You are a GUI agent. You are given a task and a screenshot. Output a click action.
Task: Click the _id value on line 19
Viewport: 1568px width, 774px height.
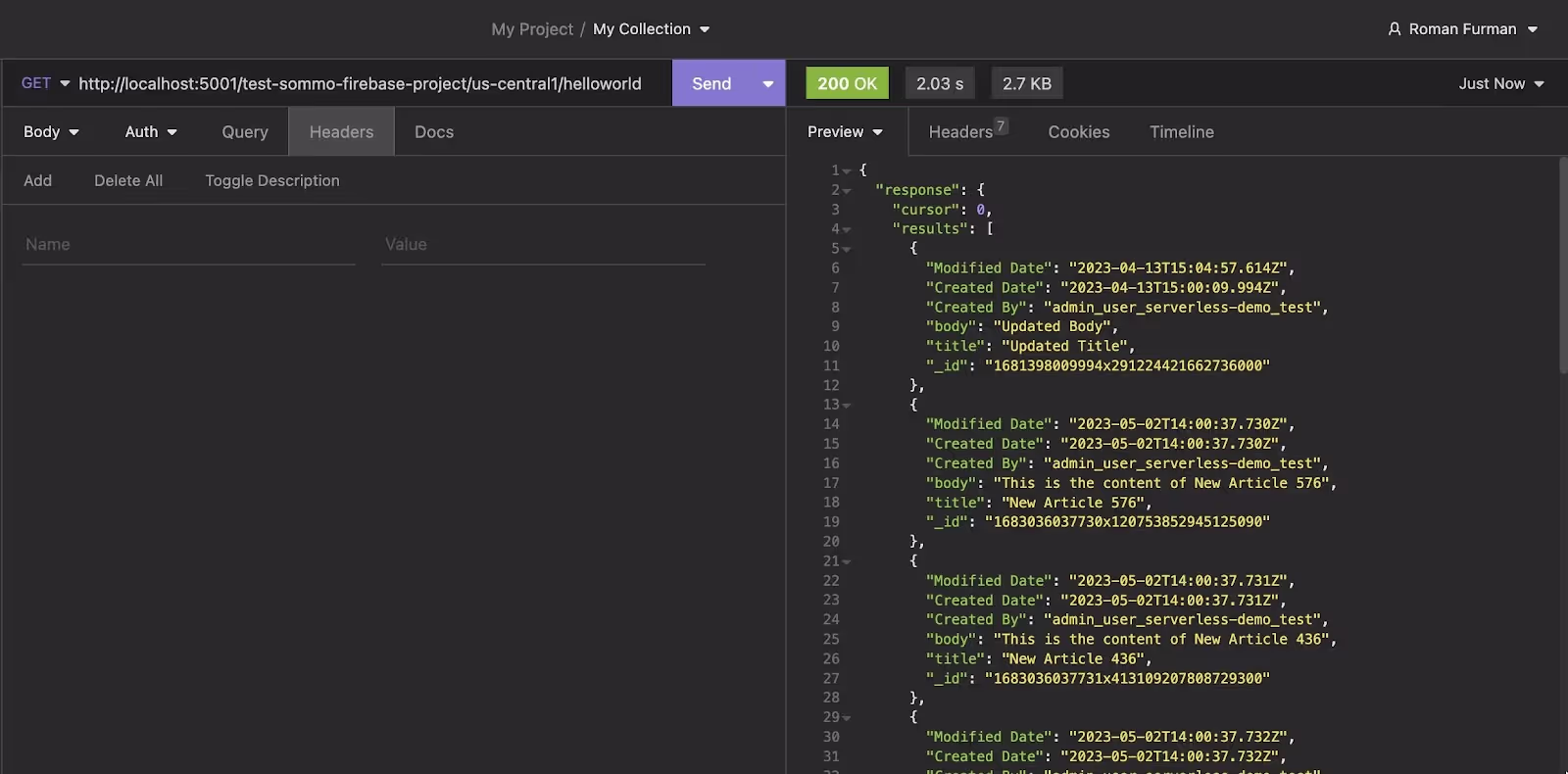tap(1127, 522)
